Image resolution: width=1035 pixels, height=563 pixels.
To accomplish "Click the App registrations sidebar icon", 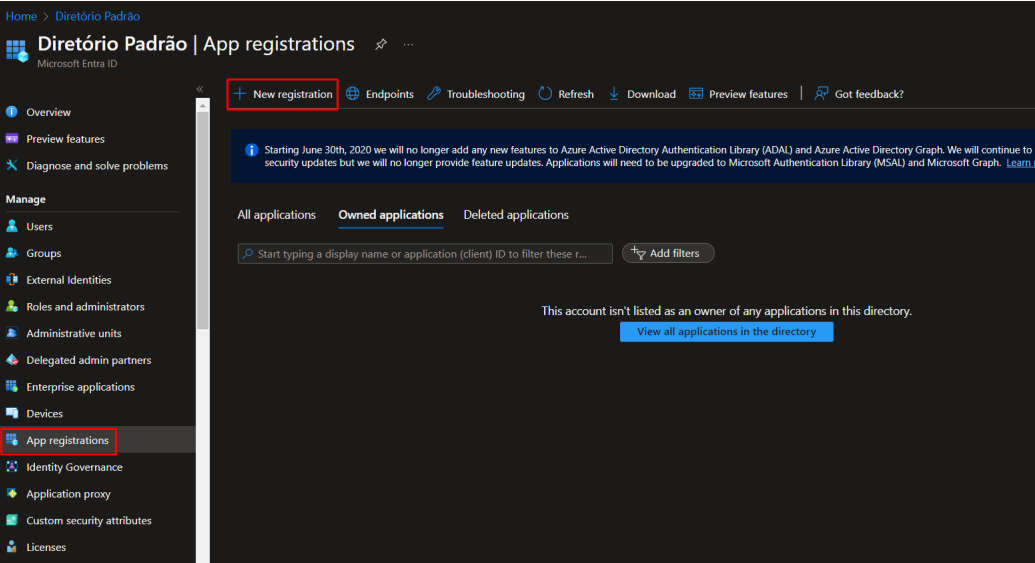I will pos(12,440).
